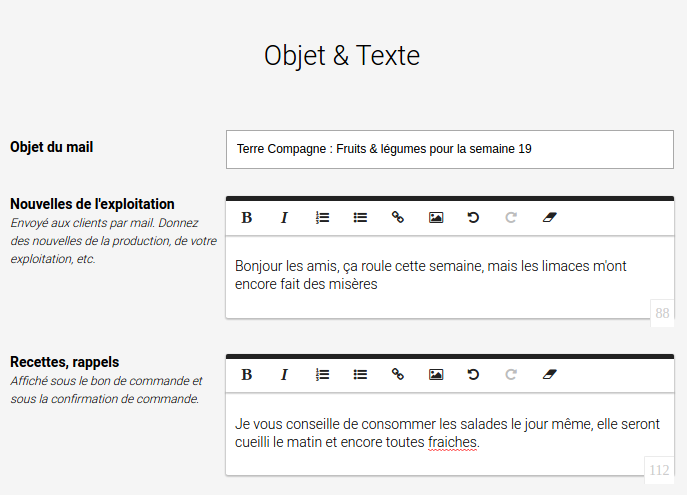
Task: Click into the Bonjour les amis text area
Action: [450, 277]
